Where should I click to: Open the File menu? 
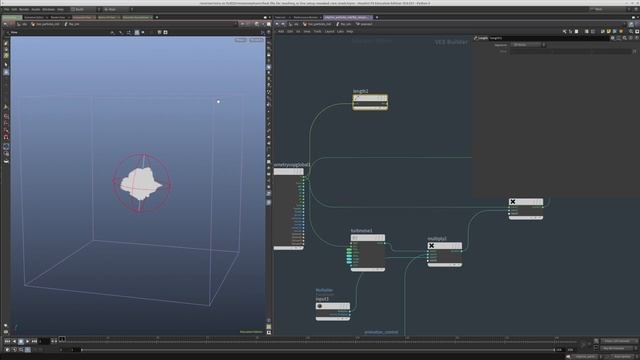pos(6,9)
